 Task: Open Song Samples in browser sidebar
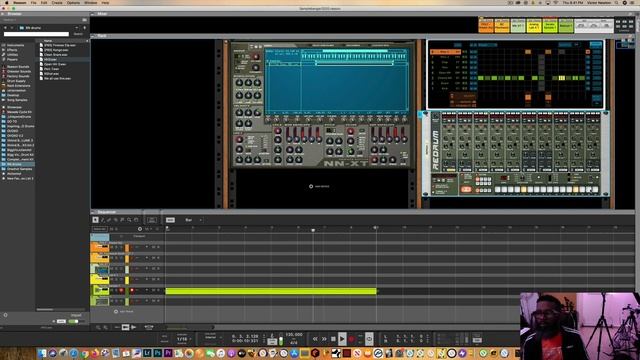tap(17, 100)
